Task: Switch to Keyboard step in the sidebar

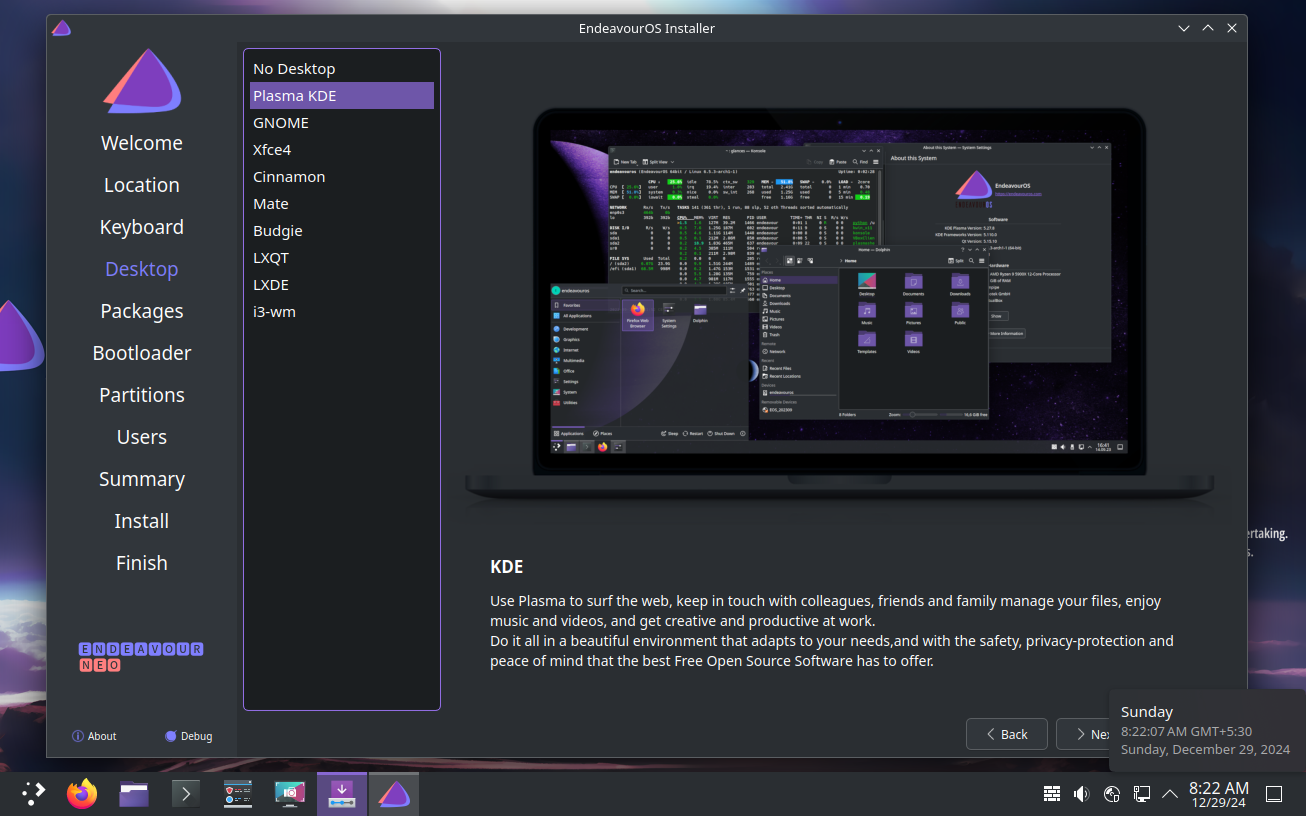Action: coord(142,227)
